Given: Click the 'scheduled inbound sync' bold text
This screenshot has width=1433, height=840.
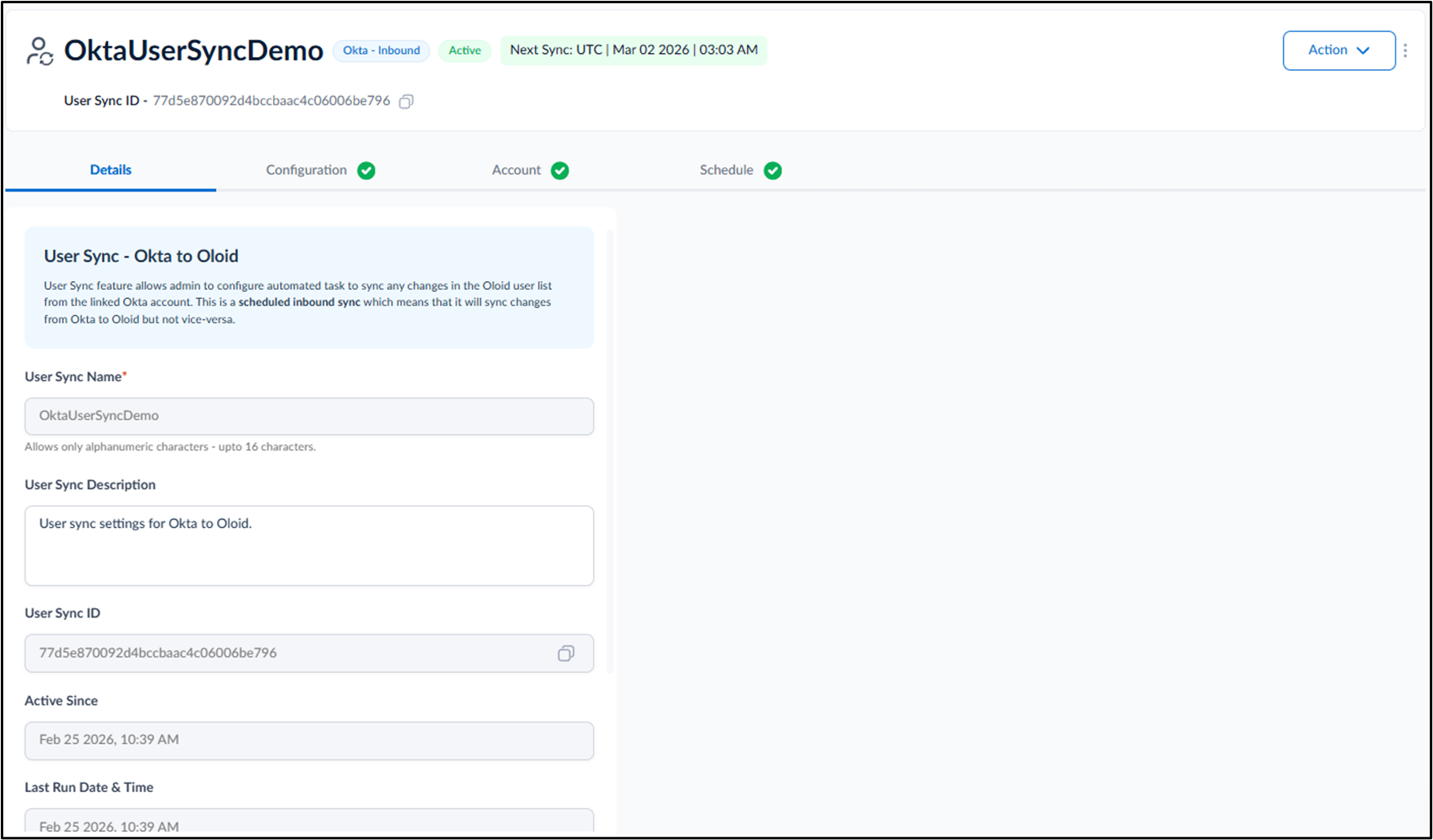Looking at the screenshot, I should 299,302.
